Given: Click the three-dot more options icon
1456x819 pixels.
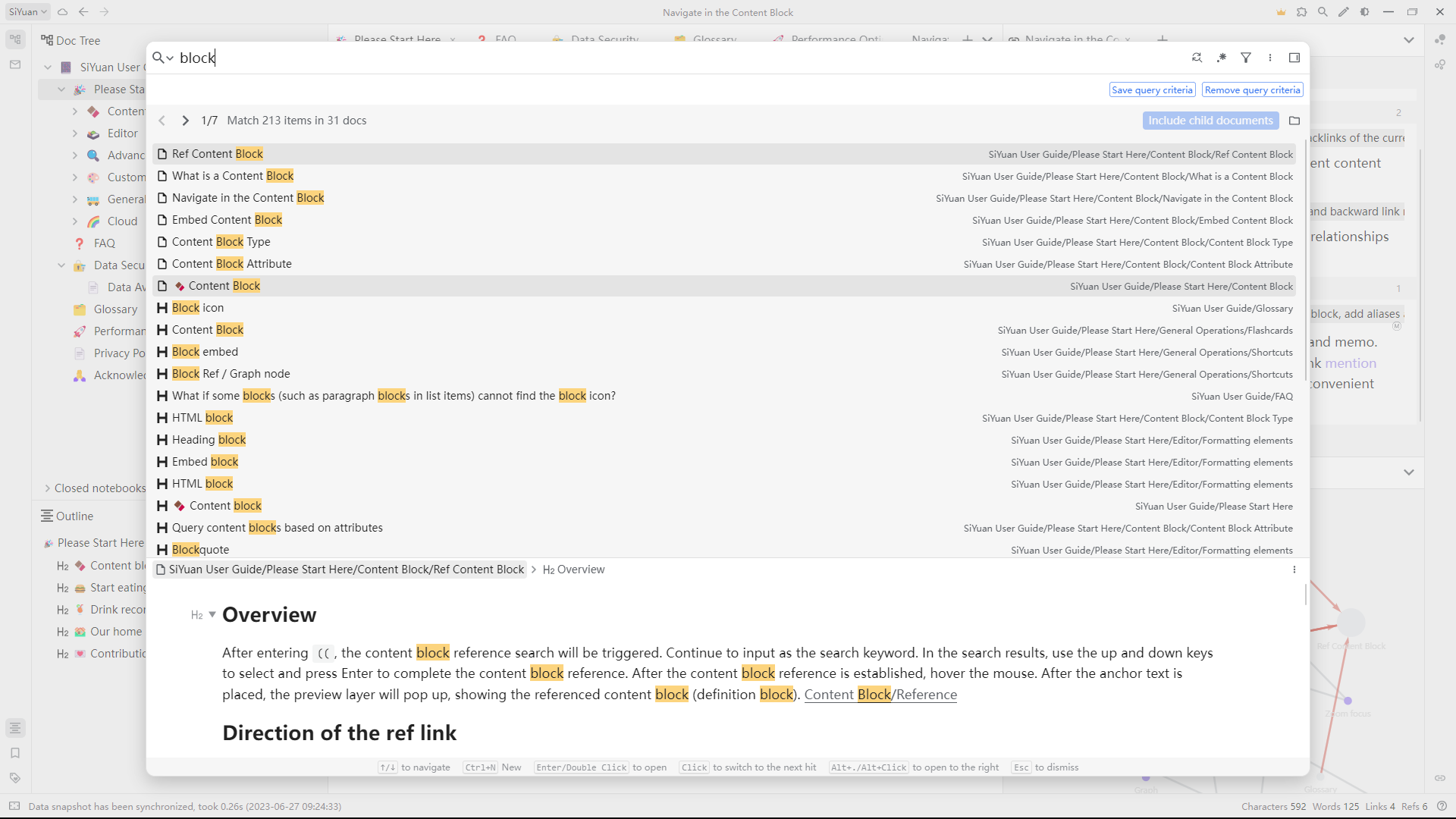Looking at the screenshot, I should (x=1270, y=58).
